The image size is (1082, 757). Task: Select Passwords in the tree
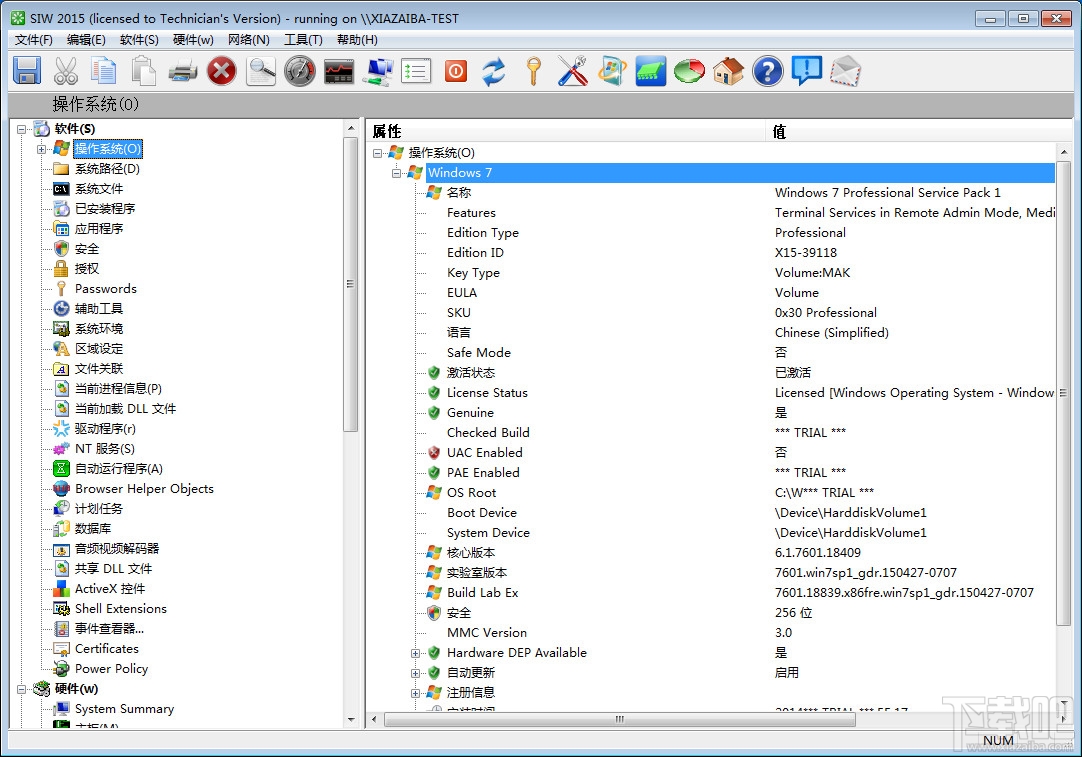[106, 289]
